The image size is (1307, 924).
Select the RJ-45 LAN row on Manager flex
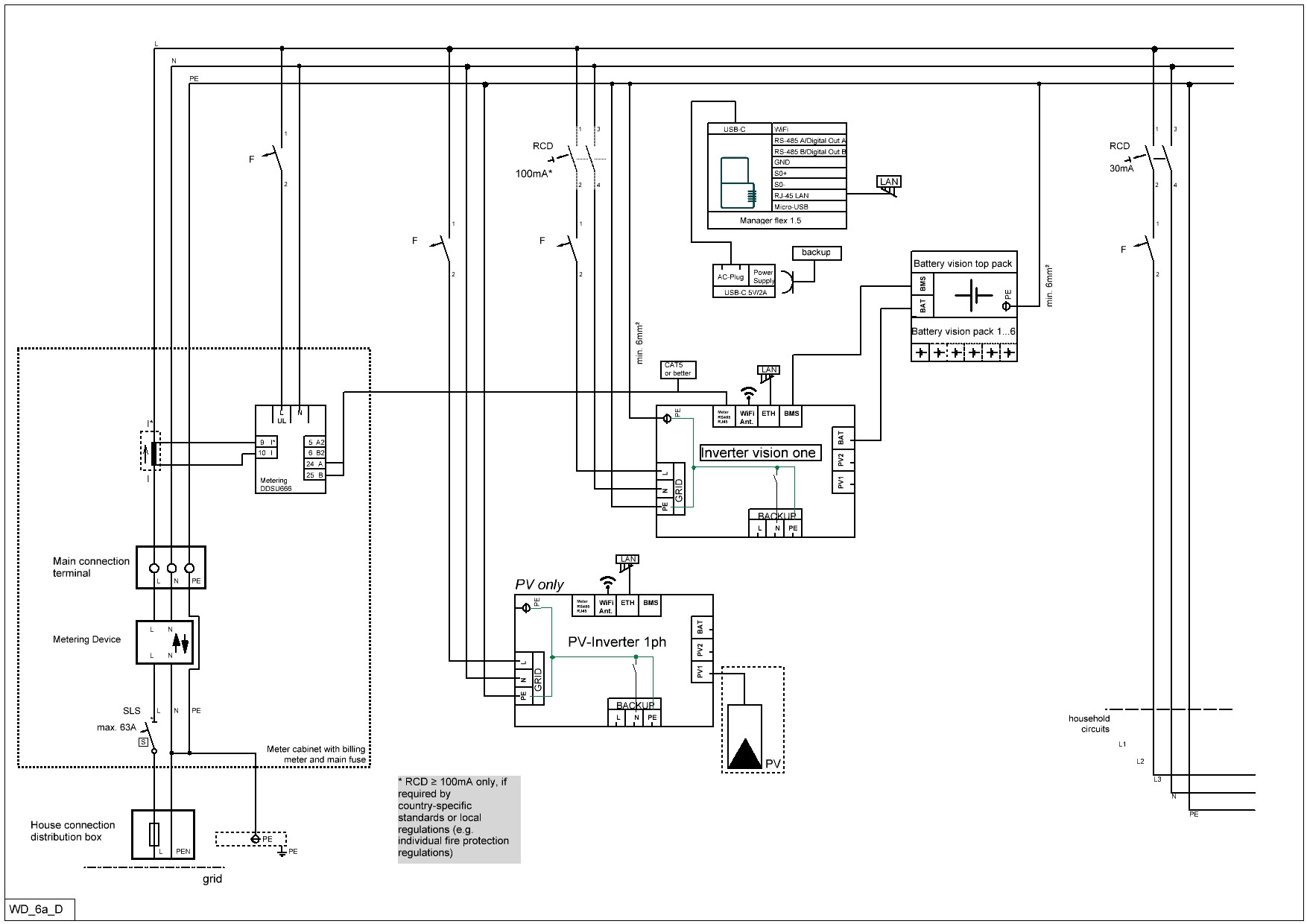pos(809,195)
